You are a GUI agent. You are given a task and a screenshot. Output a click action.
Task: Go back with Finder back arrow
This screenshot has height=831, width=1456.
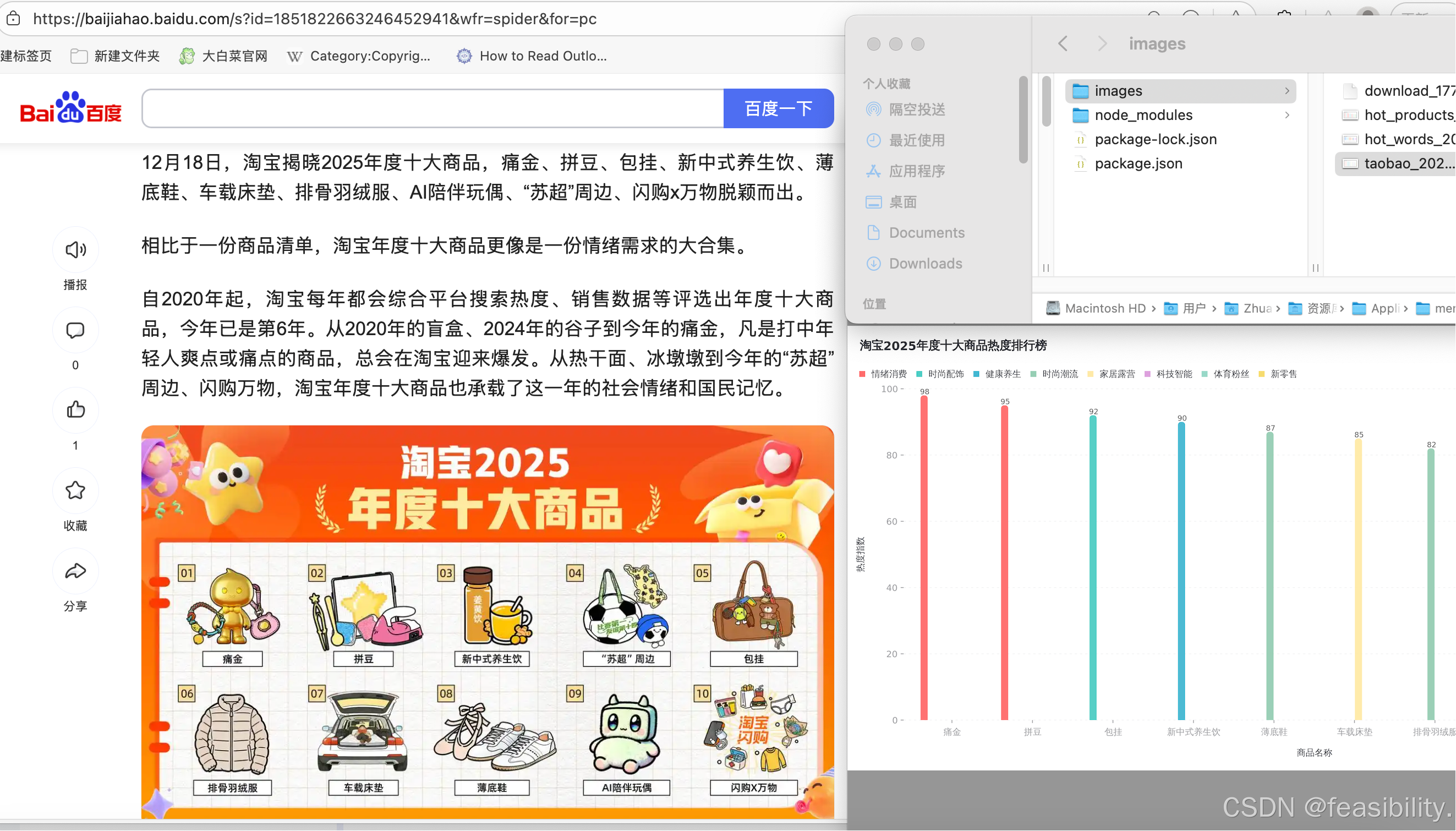[x=1063, y=43]
